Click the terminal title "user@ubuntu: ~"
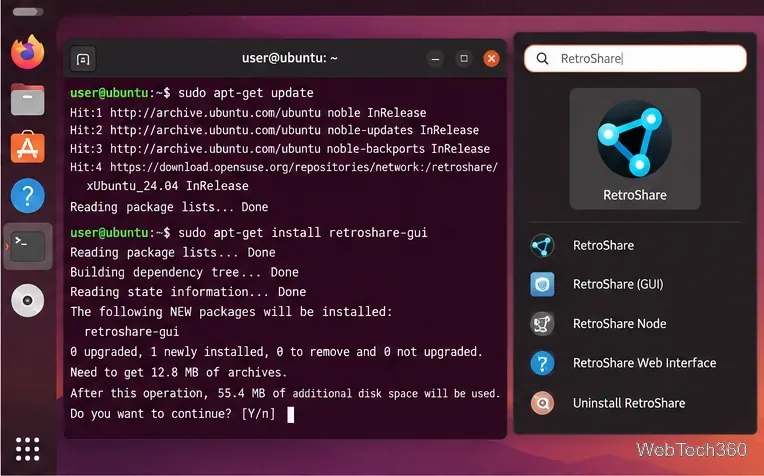The image size is (764, 476). tap(289, 58)
